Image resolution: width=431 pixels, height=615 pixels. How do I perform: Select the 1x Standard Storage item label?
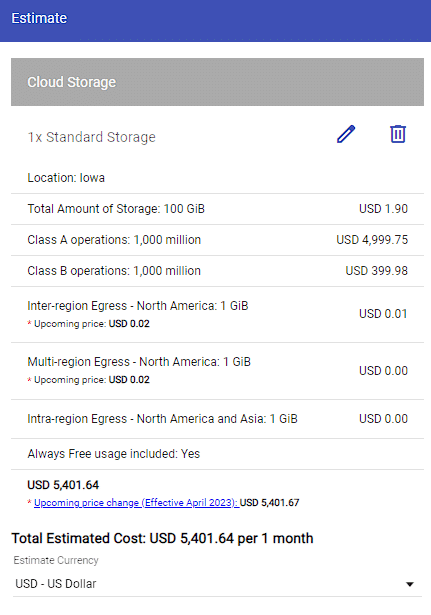pyautogui.click(x=91, y=137)
